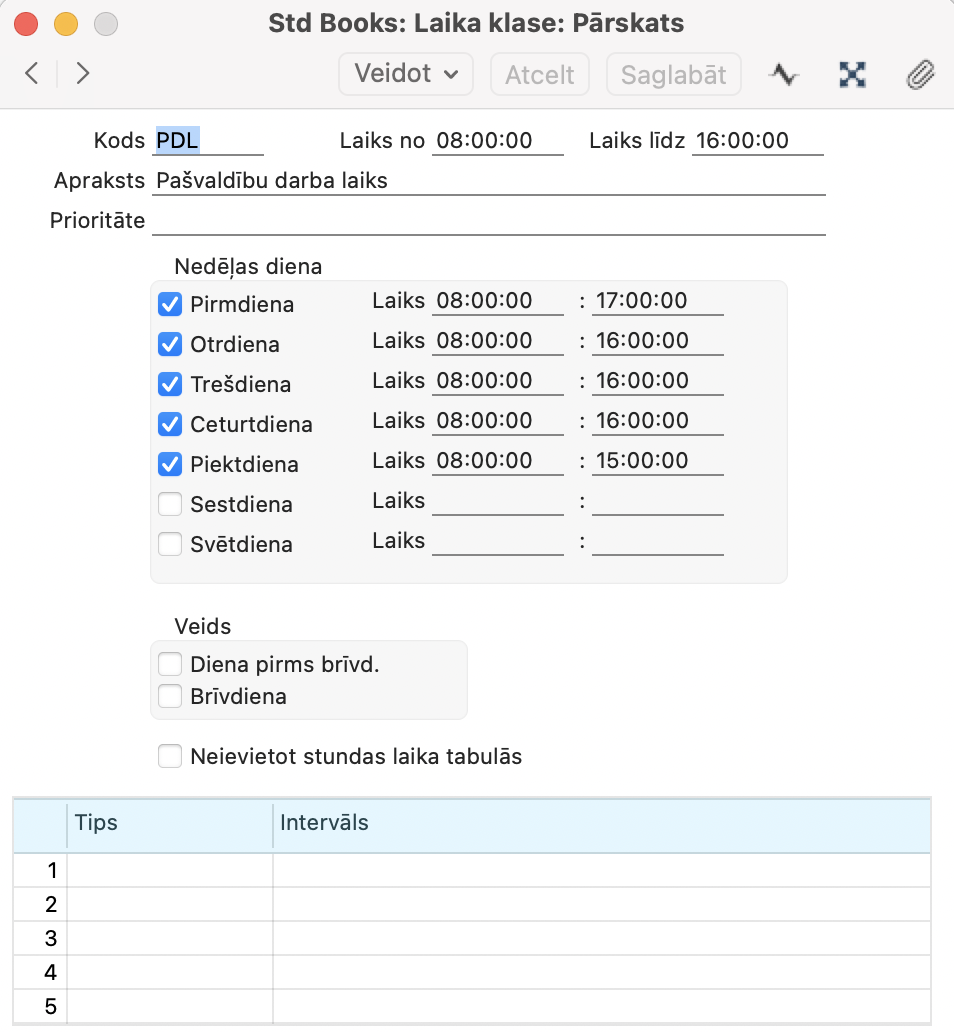954x1032 pixels.
Task: Click the Tips column header
Action: (170, 824)
